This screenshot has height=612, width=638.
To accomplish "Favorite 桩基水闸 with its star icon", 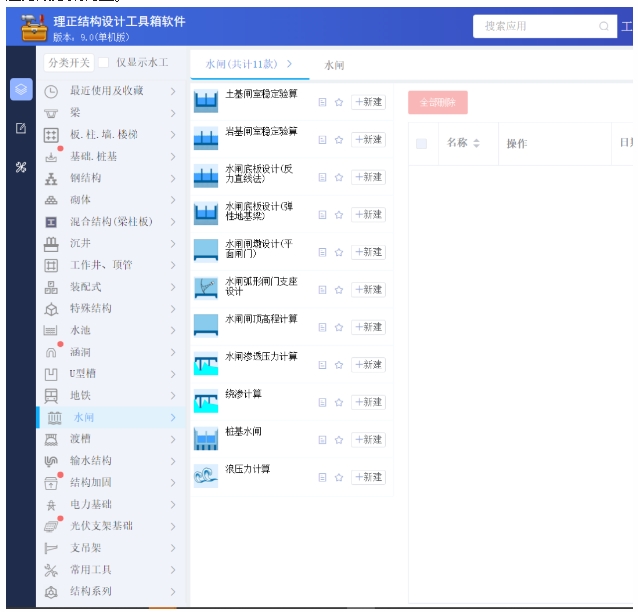I will (x=339, y=440).
